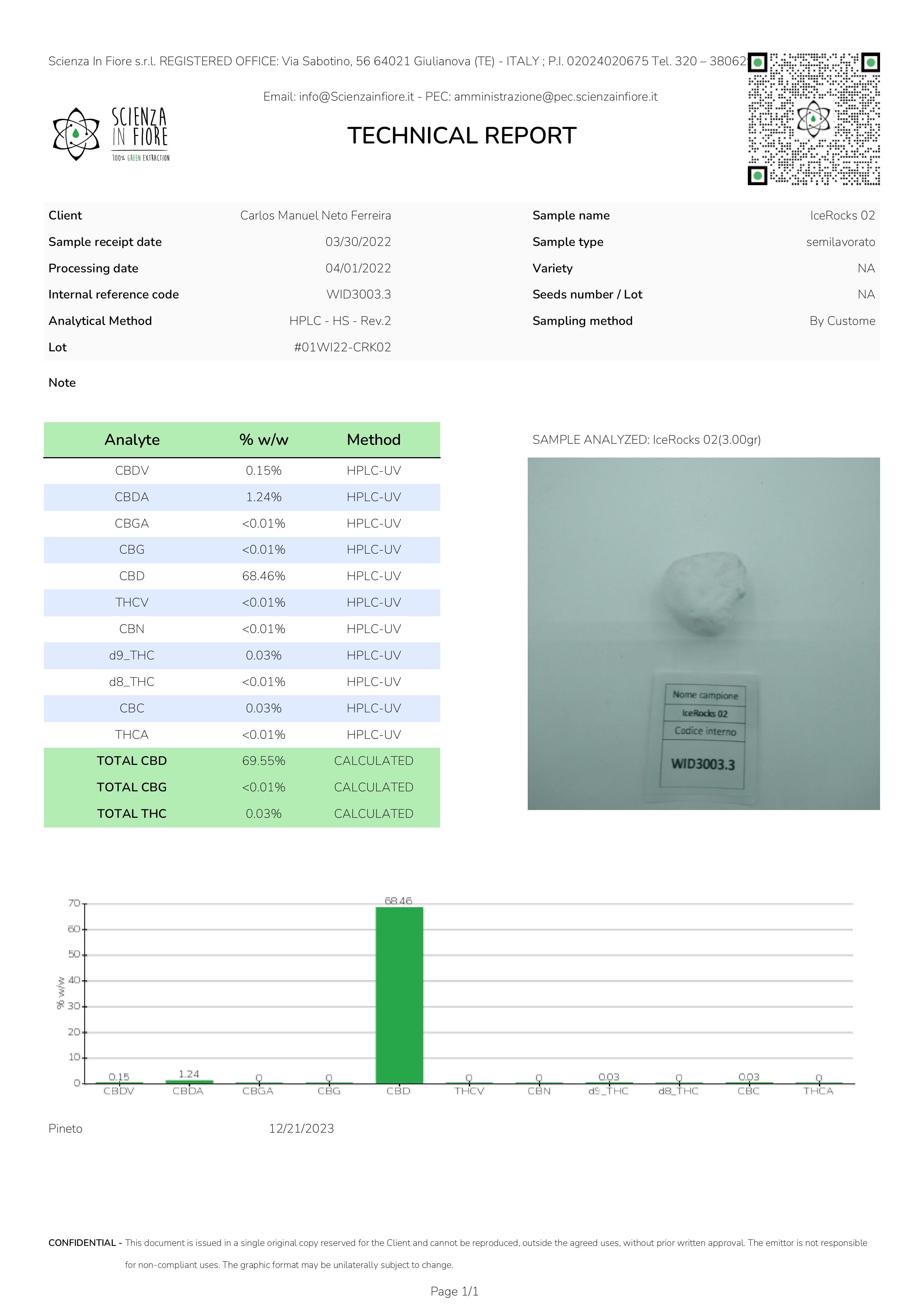Image resolution: width=924 pixels, height=1307 pixels.
Task: Click the % w/w column header
Action: (263, 440)
